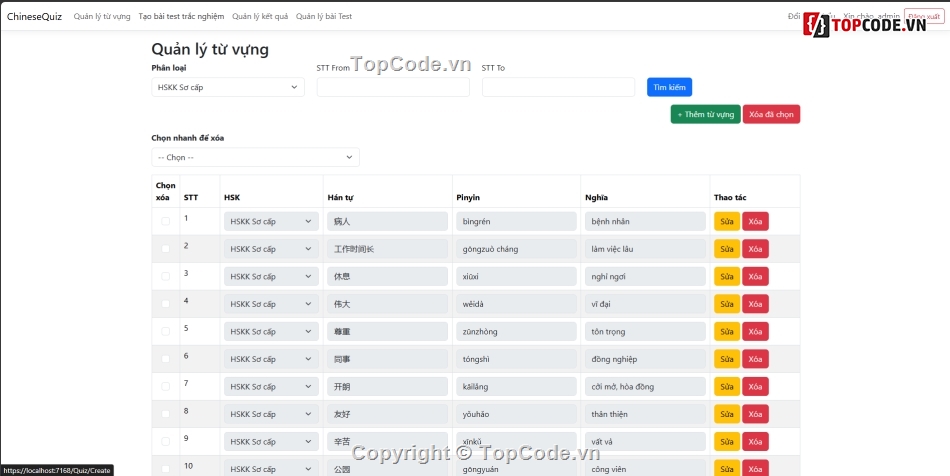Click the Tìm kiếm search button
950x476 pixels.
[669, 87]
